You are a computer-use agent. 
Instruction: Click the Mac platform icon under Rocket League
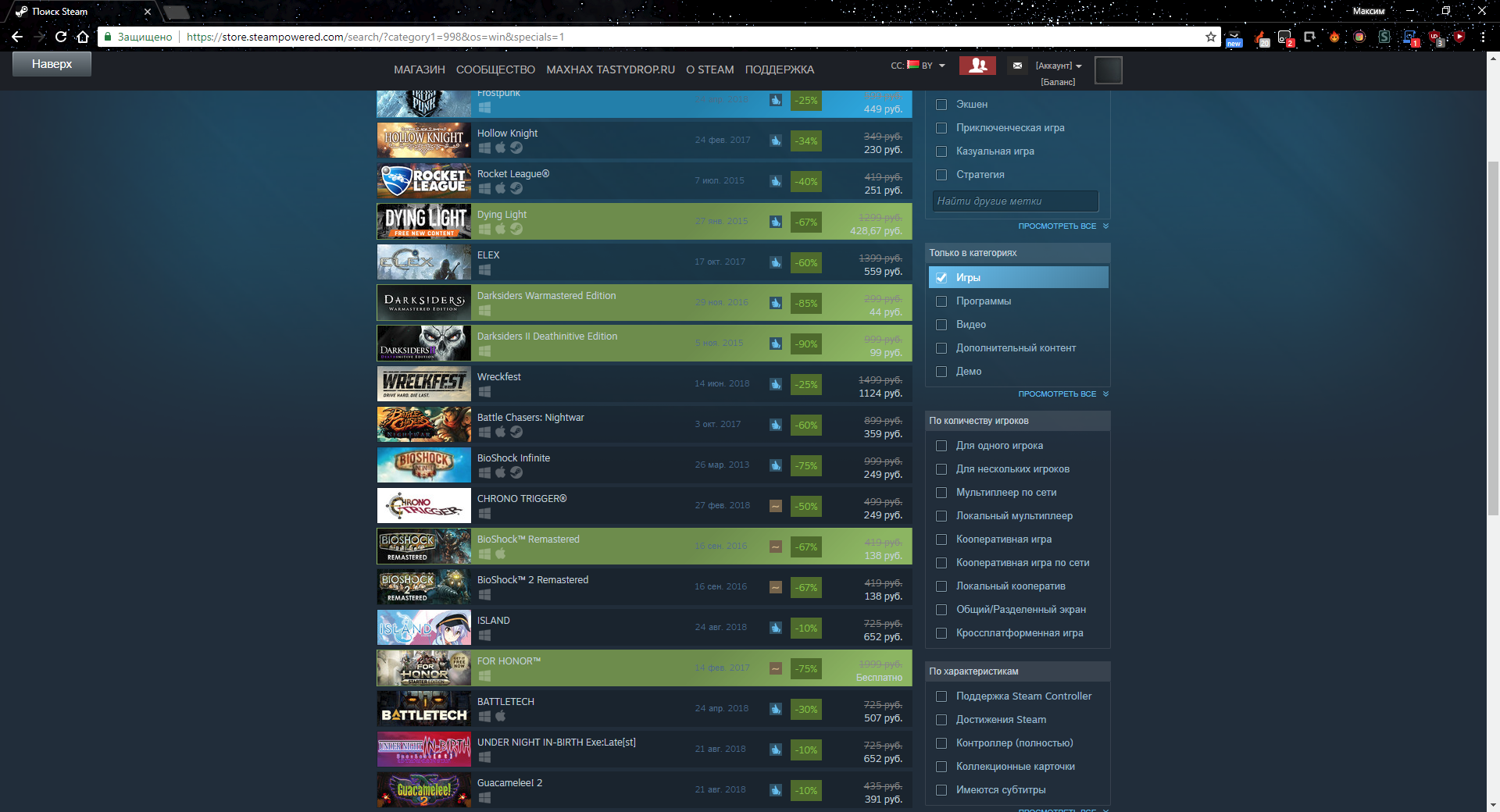(x=500, y=188)
